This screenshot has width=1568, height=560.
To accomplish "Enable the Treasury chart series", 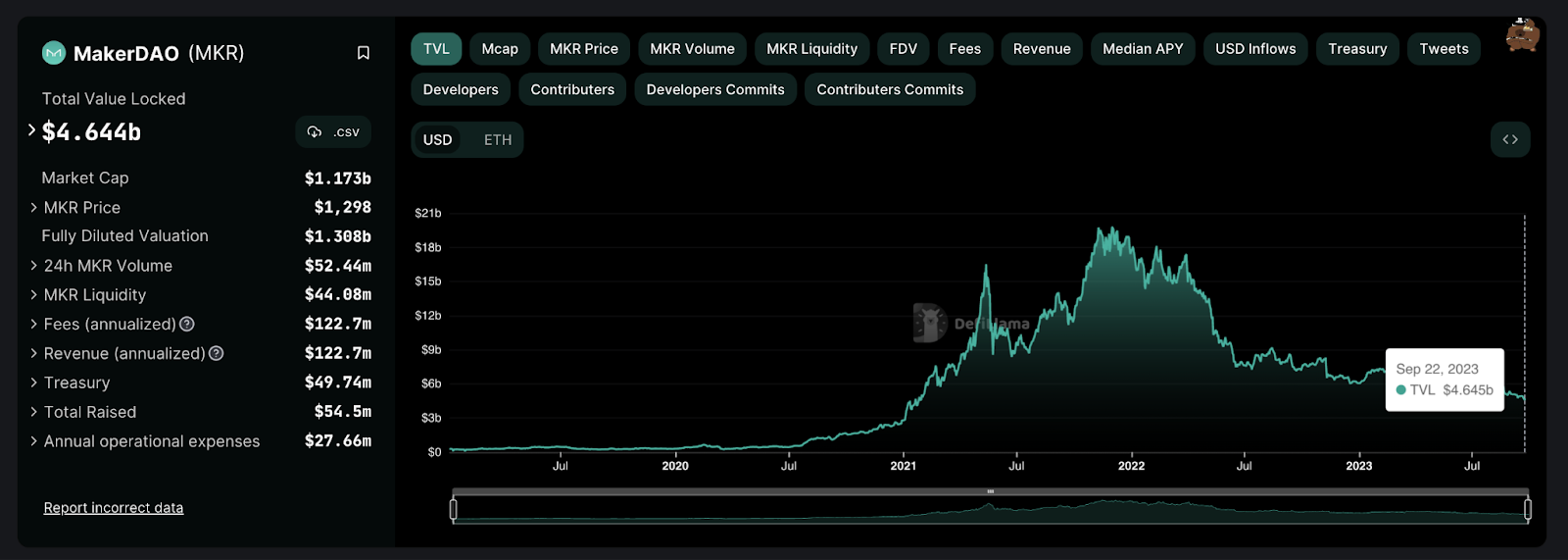I will click(x=1357, y=49).
